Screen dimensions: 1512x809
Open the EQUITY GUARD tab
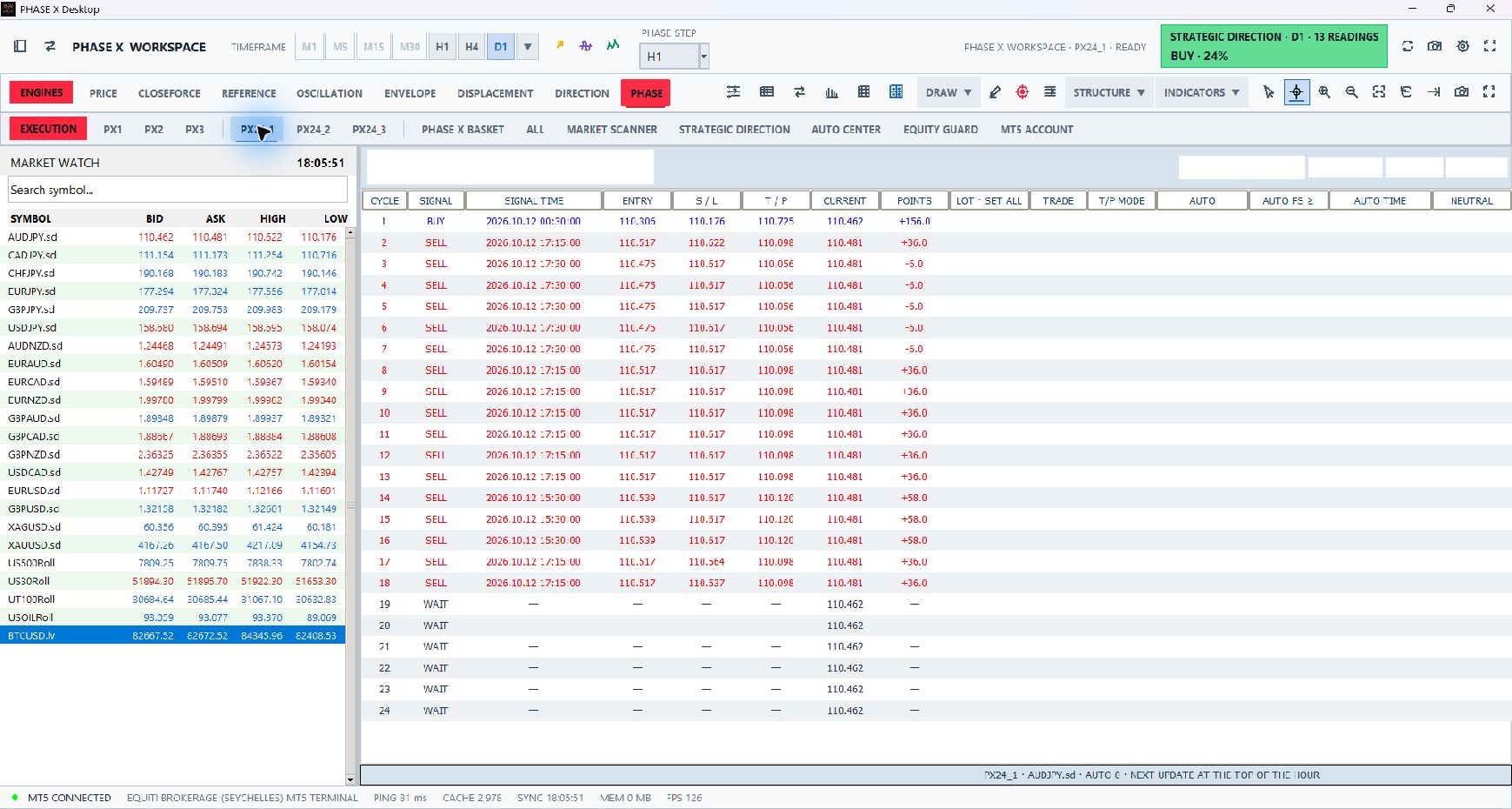coord(941,129)
